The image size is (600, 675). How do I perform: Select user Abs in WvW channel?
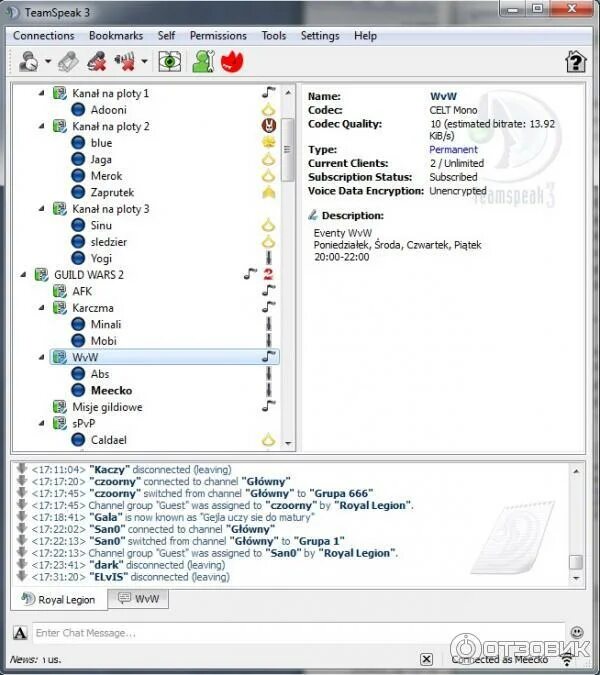(100, 374)
